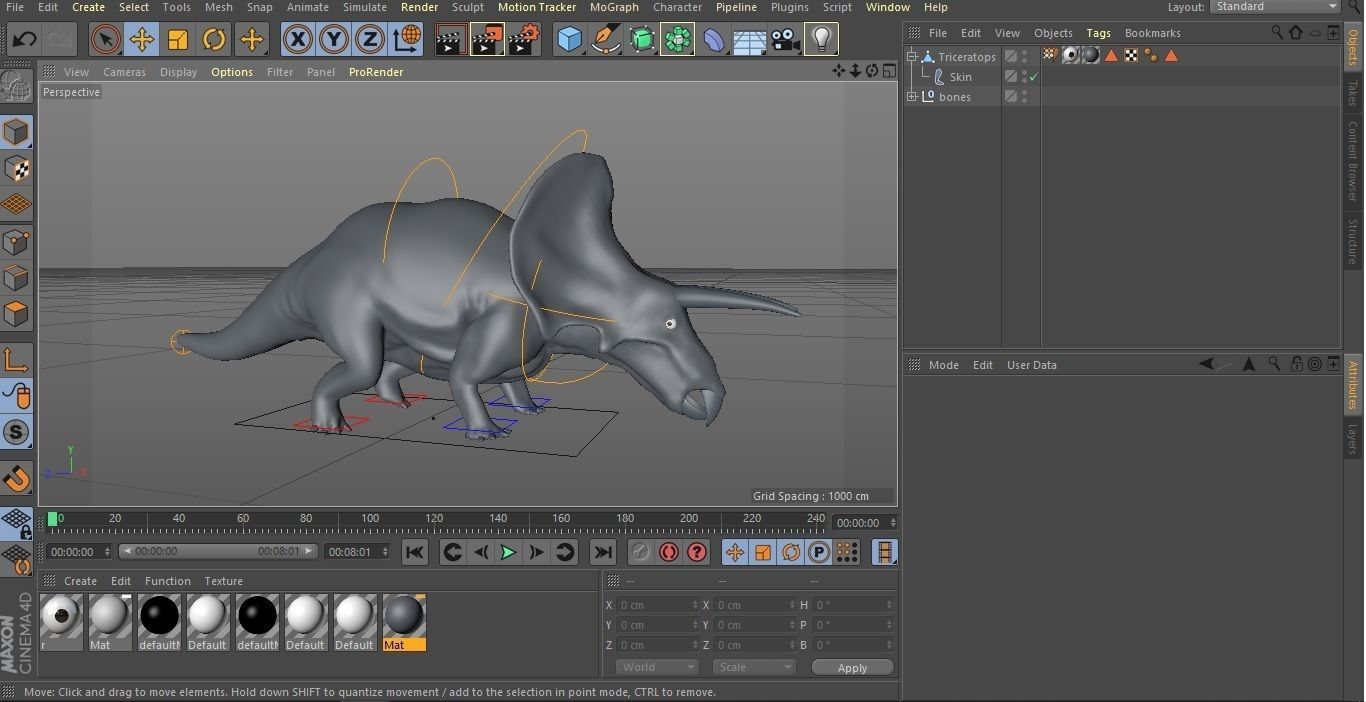Open Edit Render Settings icon
This screenshot has width=1366, height=702.
coord(524,40)
